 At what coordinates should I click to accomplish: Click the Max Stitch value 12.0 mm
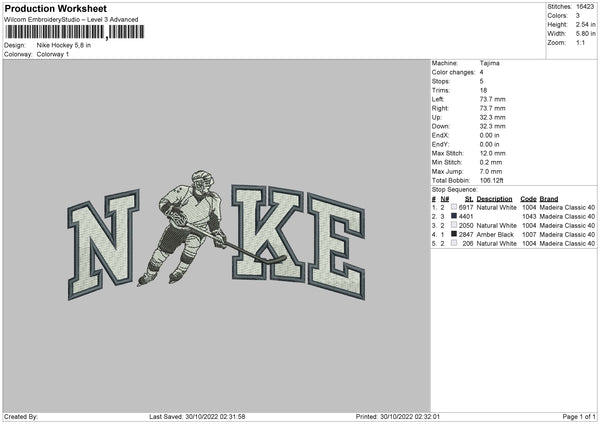(x=492, y=153)
